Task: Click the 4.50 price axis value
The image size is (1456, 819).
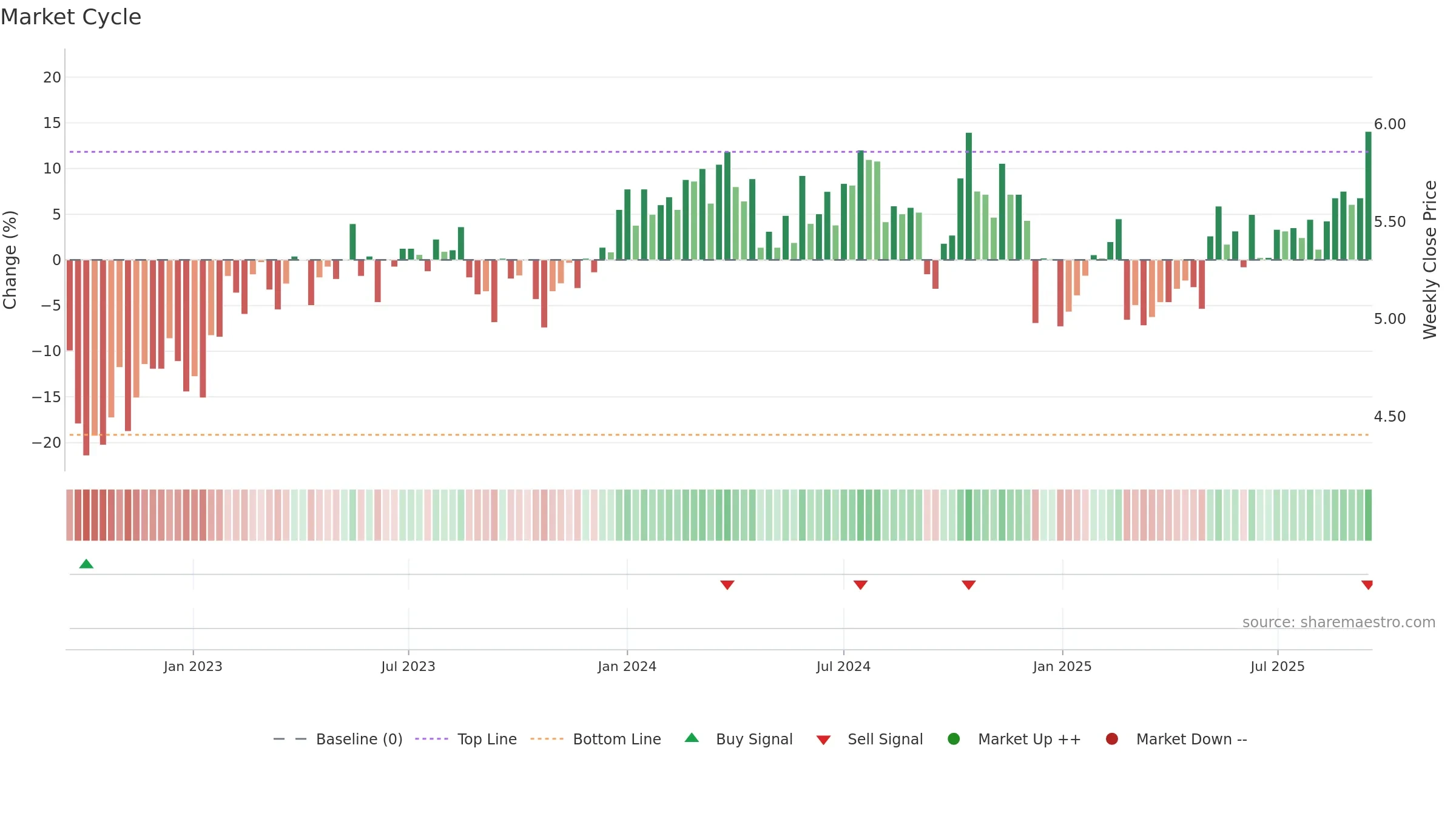Action: [x=1390, y=417]
